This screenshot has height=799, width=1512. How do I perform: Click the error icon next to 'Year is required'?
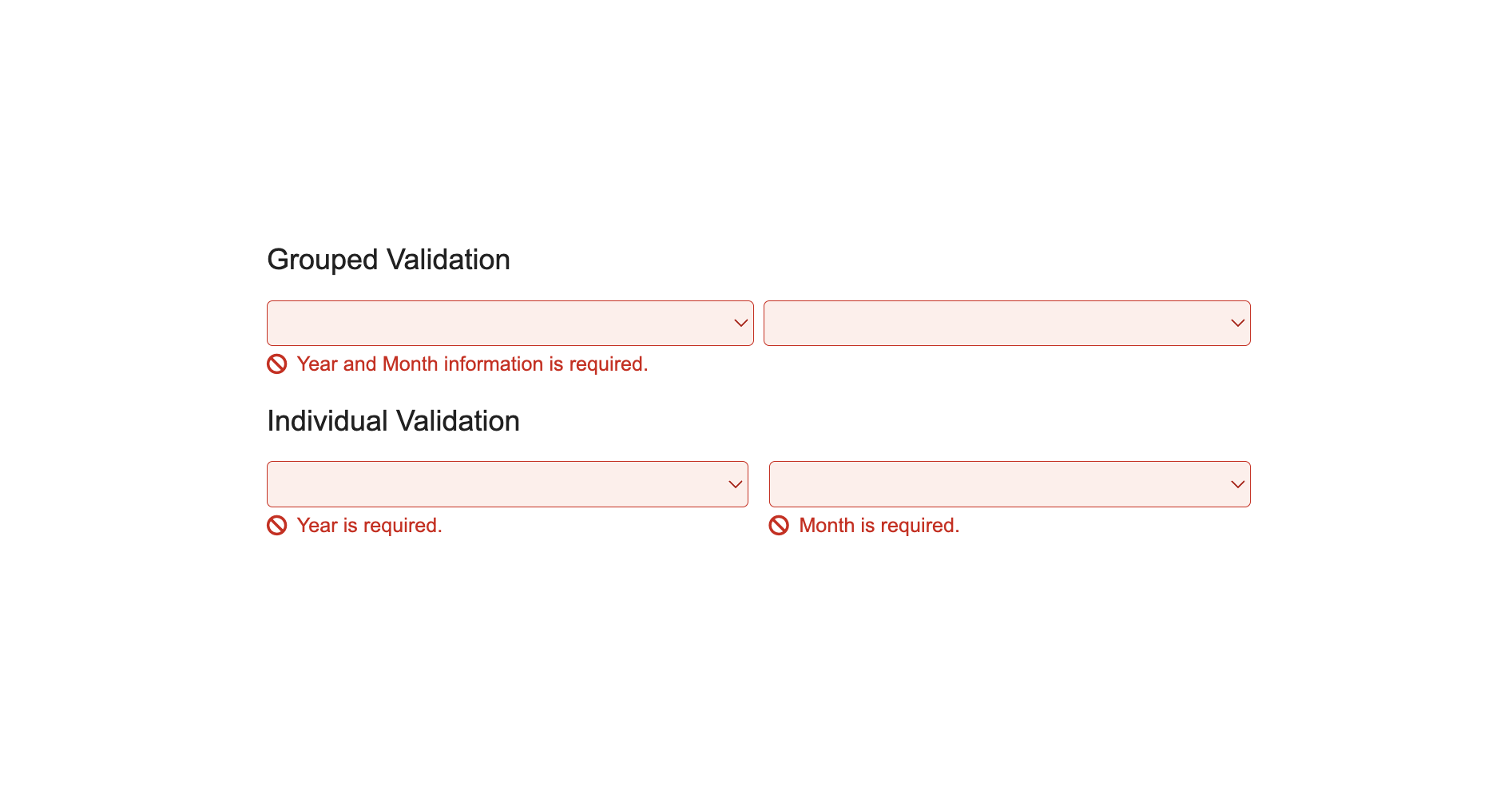(x=276, y=526)
